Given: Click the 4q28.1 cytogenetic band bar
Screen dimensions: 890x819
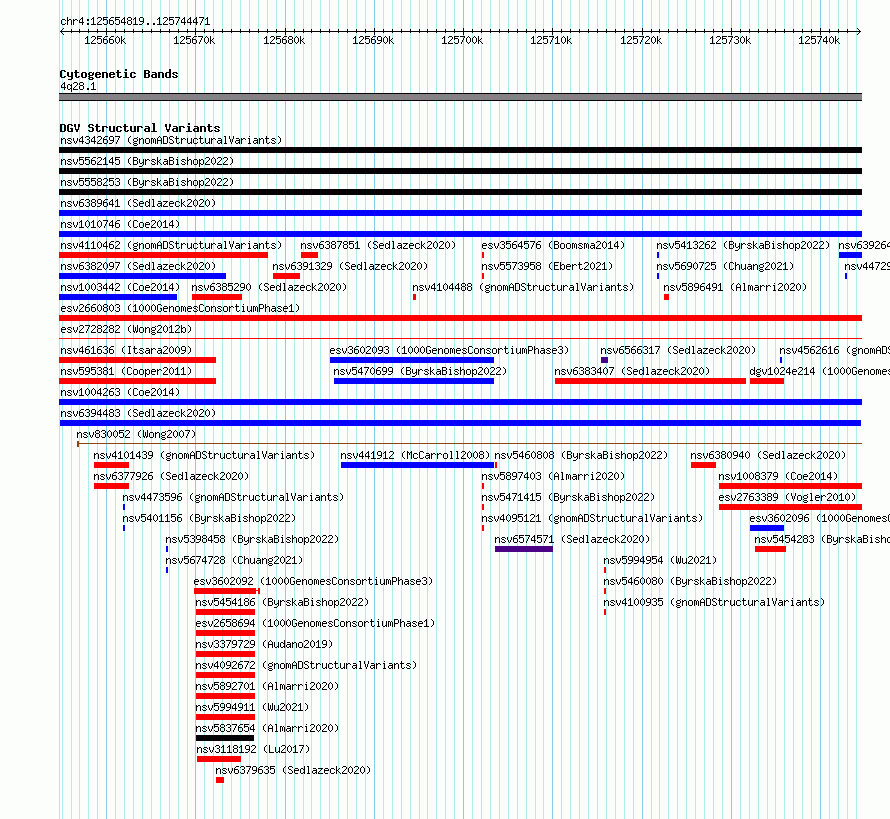Looking at the screenshot, I should [x=460, y=97].
